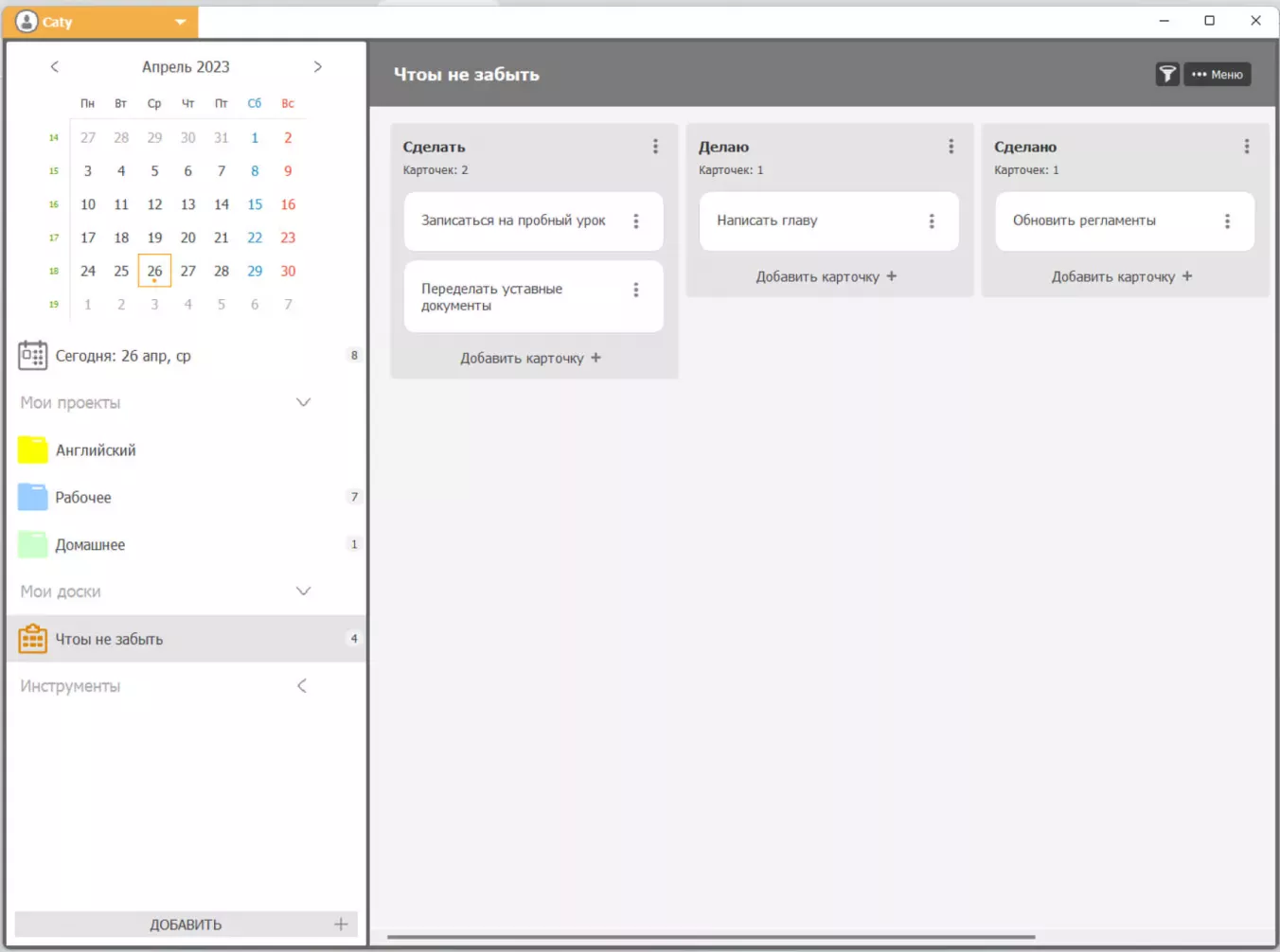Screen dimensions: 1280x952
Task: Click the board's horizontal scrollbar
Action: (x=711, y=937)
